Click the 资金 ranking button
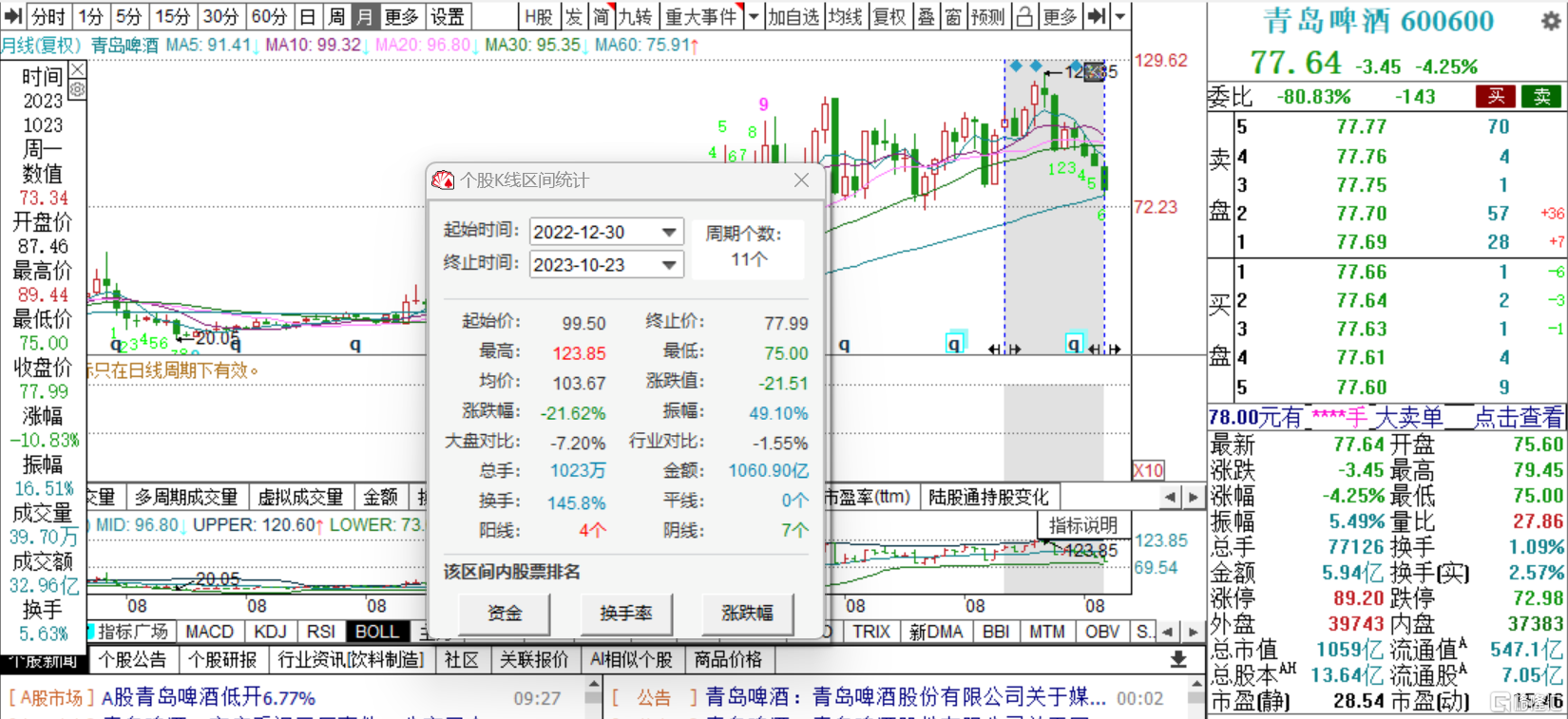The height and width of the screenshot is (719, 1568). point(505,614)
